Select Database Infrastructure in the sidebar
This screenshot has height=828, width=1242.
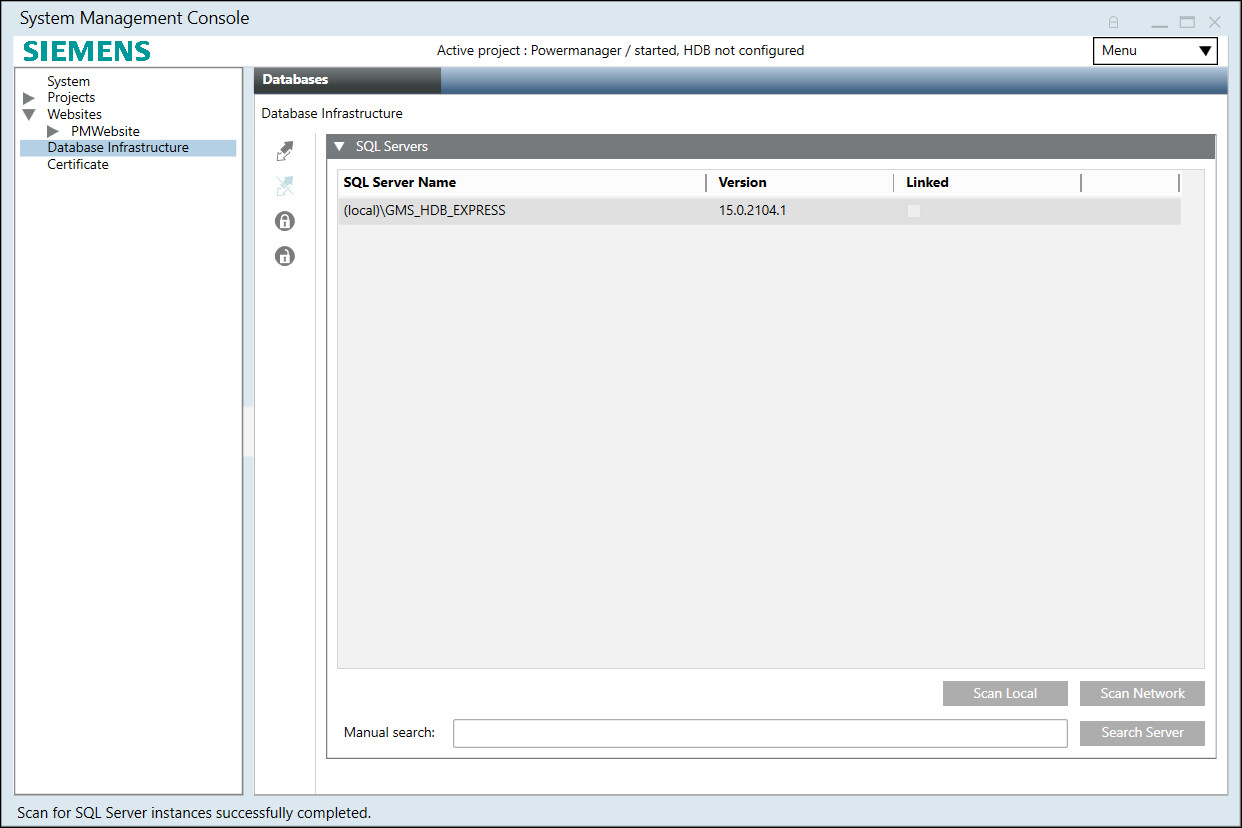point(118,147)
